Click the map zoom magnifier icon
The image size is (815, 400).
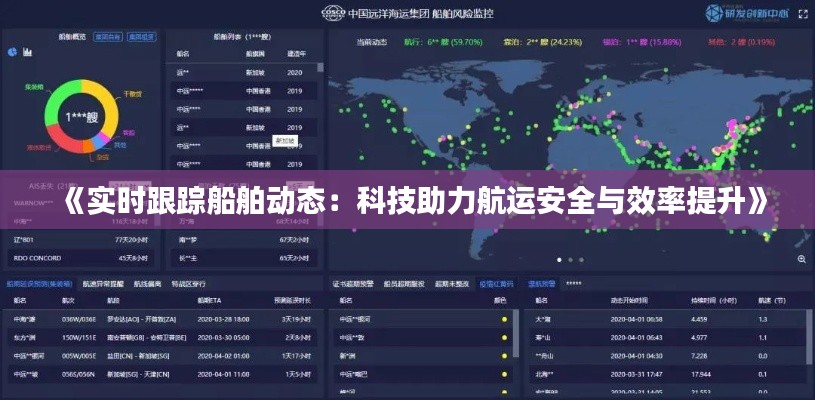click(801, 259)
